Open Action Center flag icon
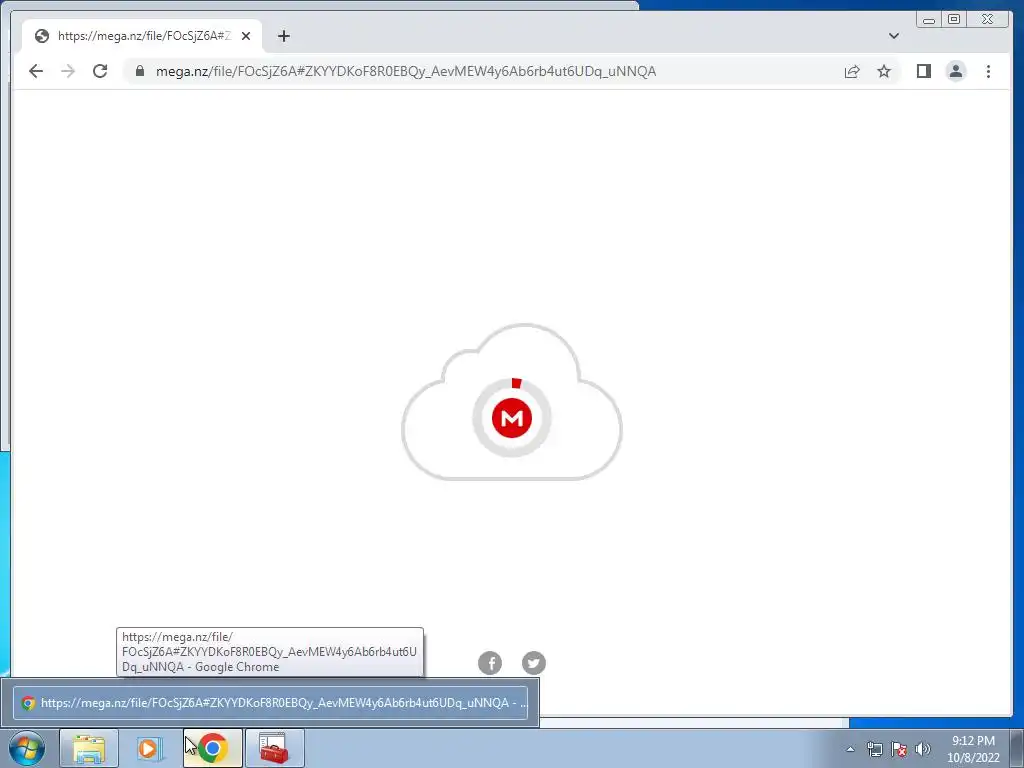 pyautogui.click(x=899, y=749)
